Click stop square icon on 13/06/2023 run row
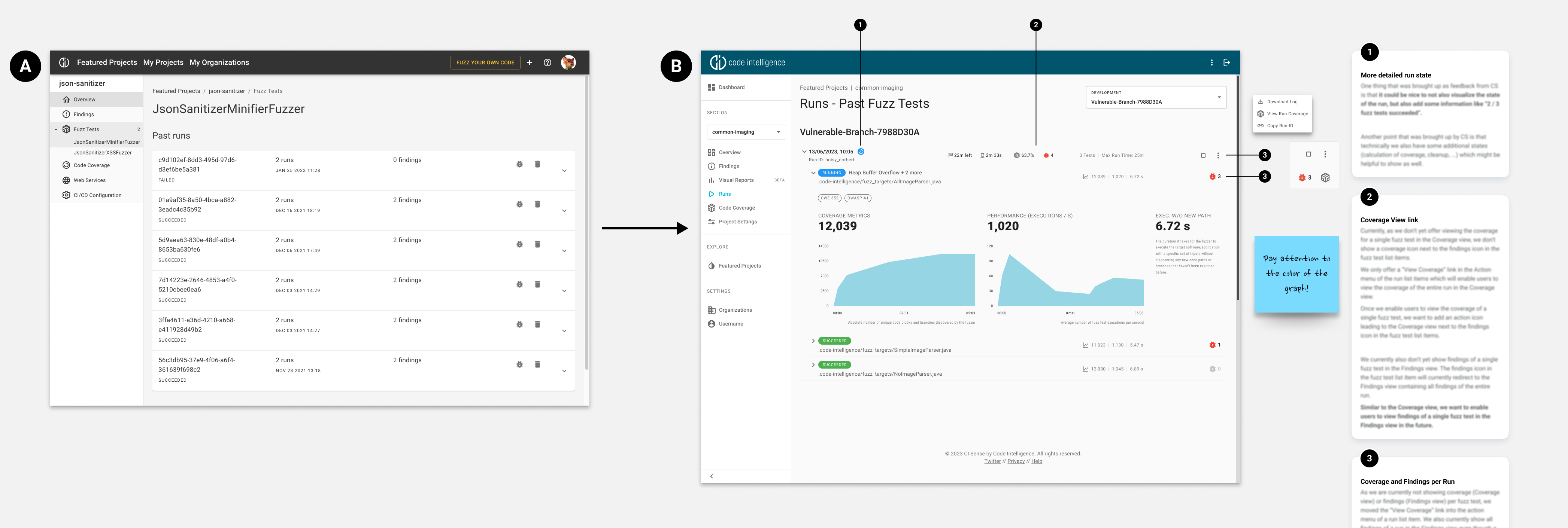Viewport: 1568px width, 528px height. pyautogui.click(x=1203, y=155)
